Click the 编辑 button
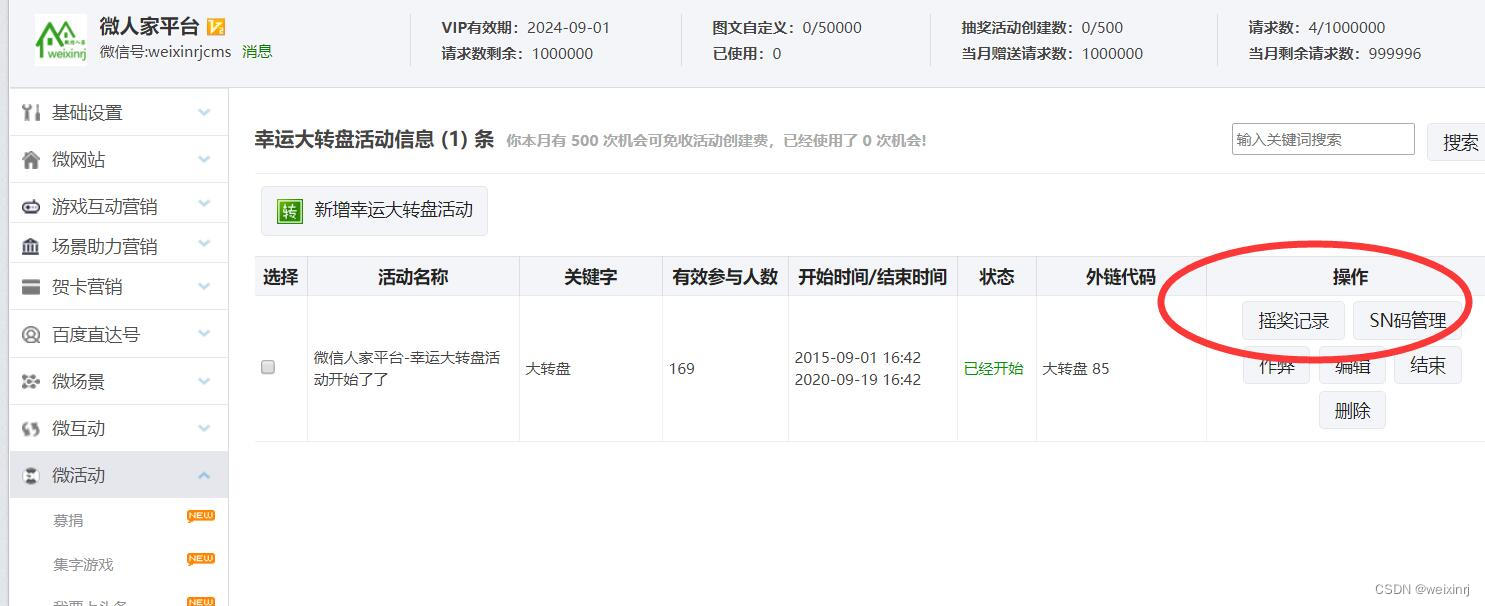The height and width of the screenshot is (606, 1485). point(1352,365)
